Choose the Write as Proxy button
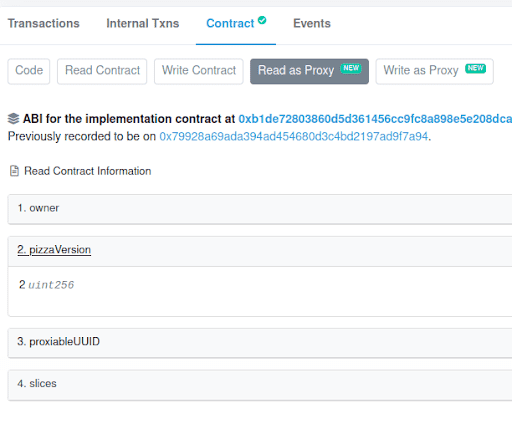This screenshot has height=434, width=512. pyautogui.click(x=435, y=71)
